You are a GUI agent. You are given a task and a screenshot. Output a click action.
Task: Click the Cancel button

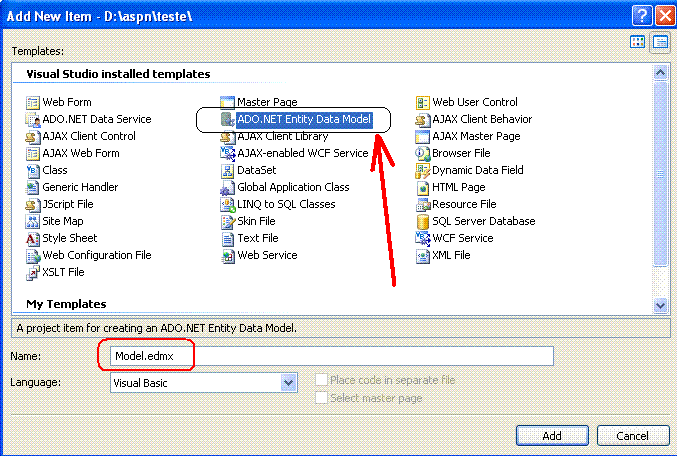click(633, 435)
